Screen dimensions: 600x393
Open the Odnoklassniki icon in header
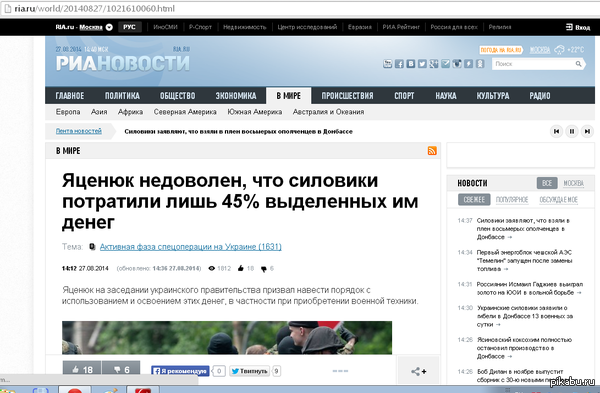click(480, 64)
